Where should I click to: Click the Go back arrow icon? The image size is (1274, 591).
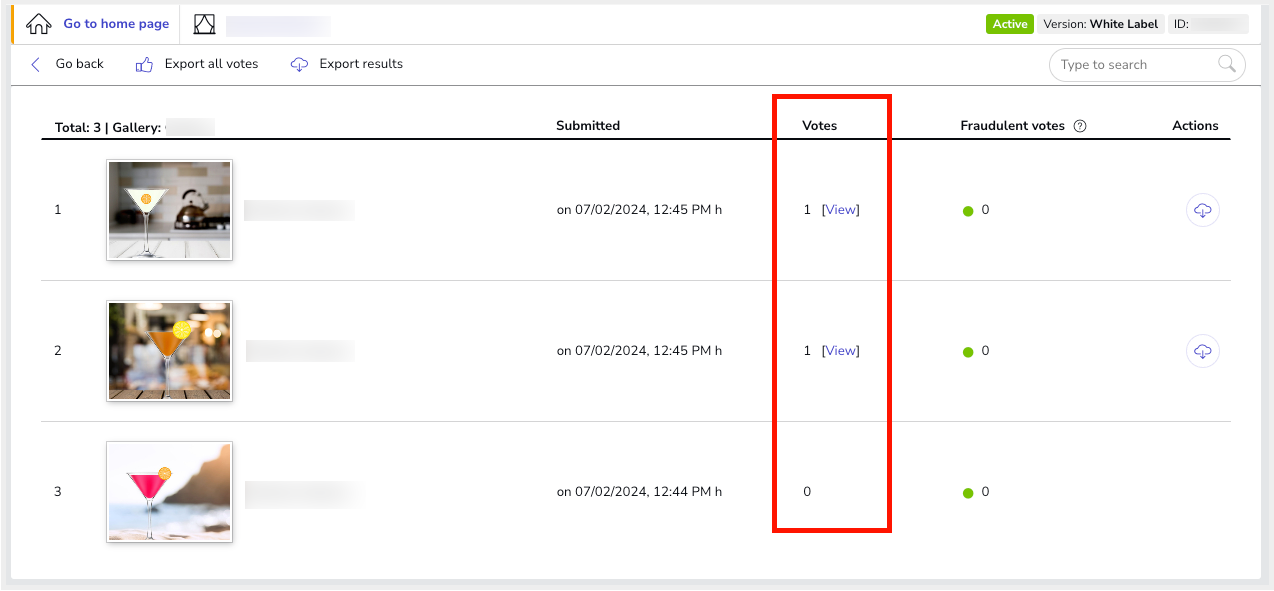(36, 64)
